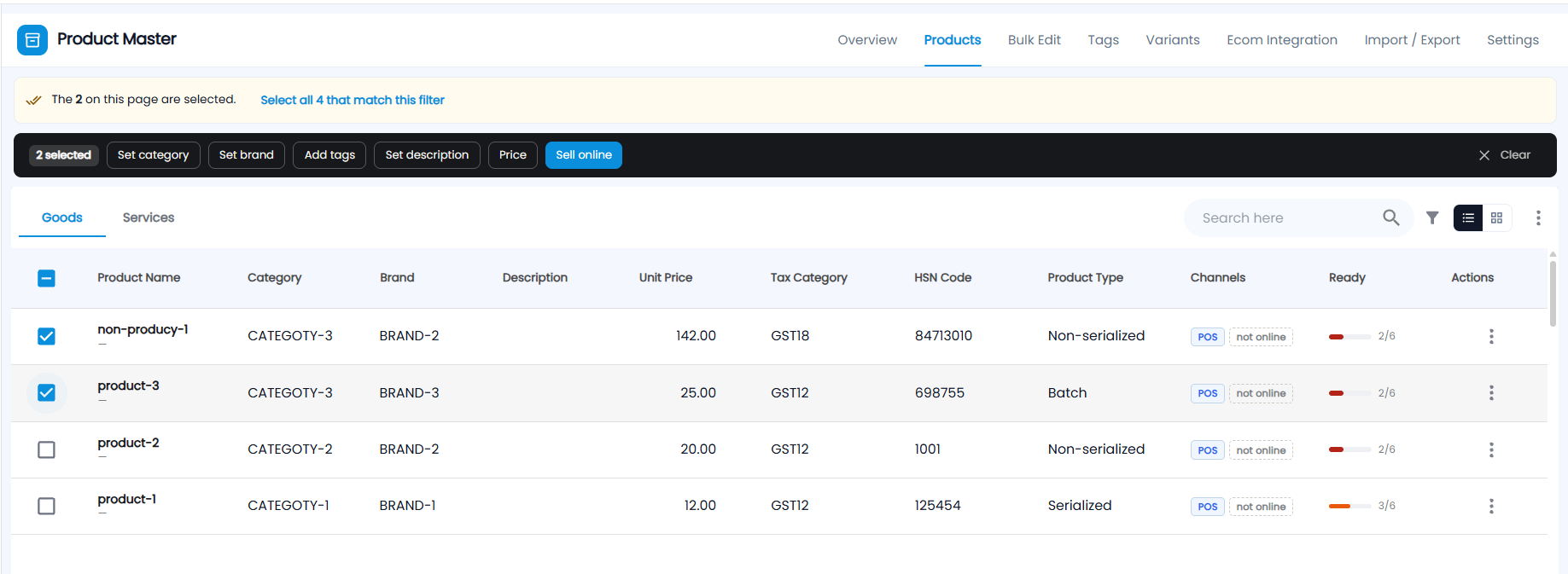Screen dimensions: 1568x574
Task: Click readiness progress bar for non-producy-1
Action: pyautogui.click(x=1349, y=337)
